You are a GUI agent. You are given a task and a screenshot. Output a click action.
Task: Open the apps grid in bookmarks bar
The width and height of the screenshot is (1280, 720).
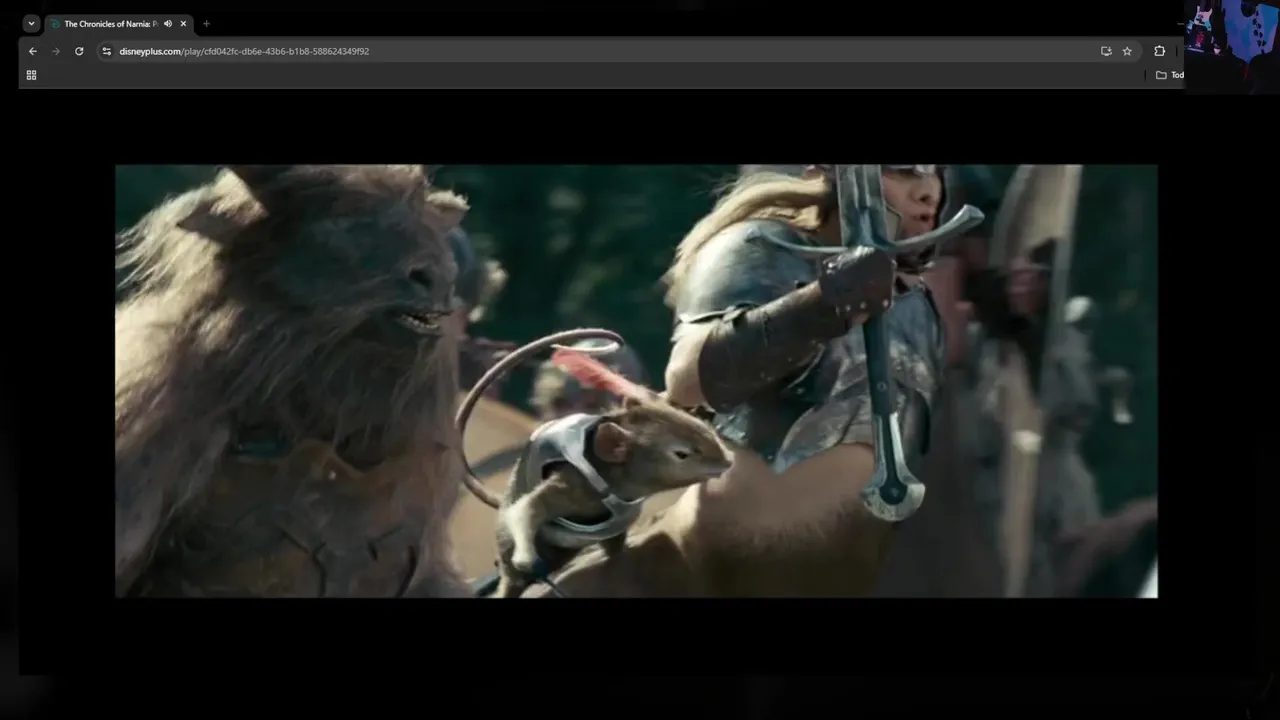pyautogui.click(x=31, y=75)
